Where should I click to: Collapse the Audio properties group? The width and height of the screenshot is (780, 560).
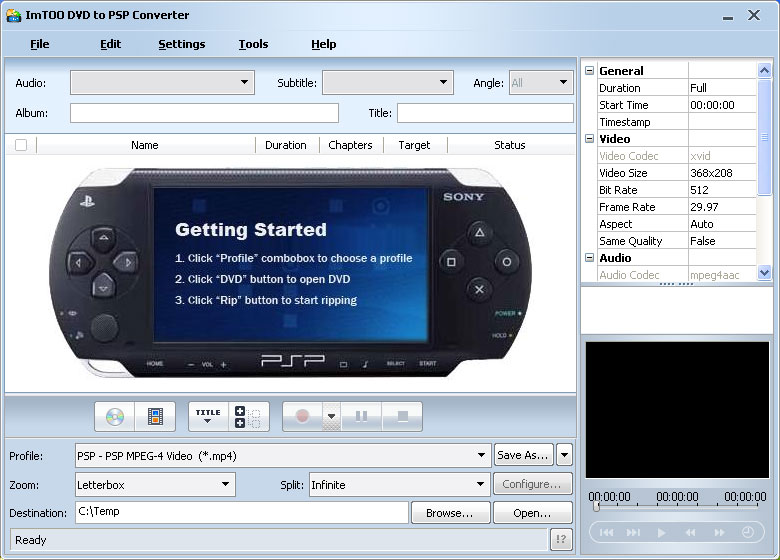tap(590, 258)
